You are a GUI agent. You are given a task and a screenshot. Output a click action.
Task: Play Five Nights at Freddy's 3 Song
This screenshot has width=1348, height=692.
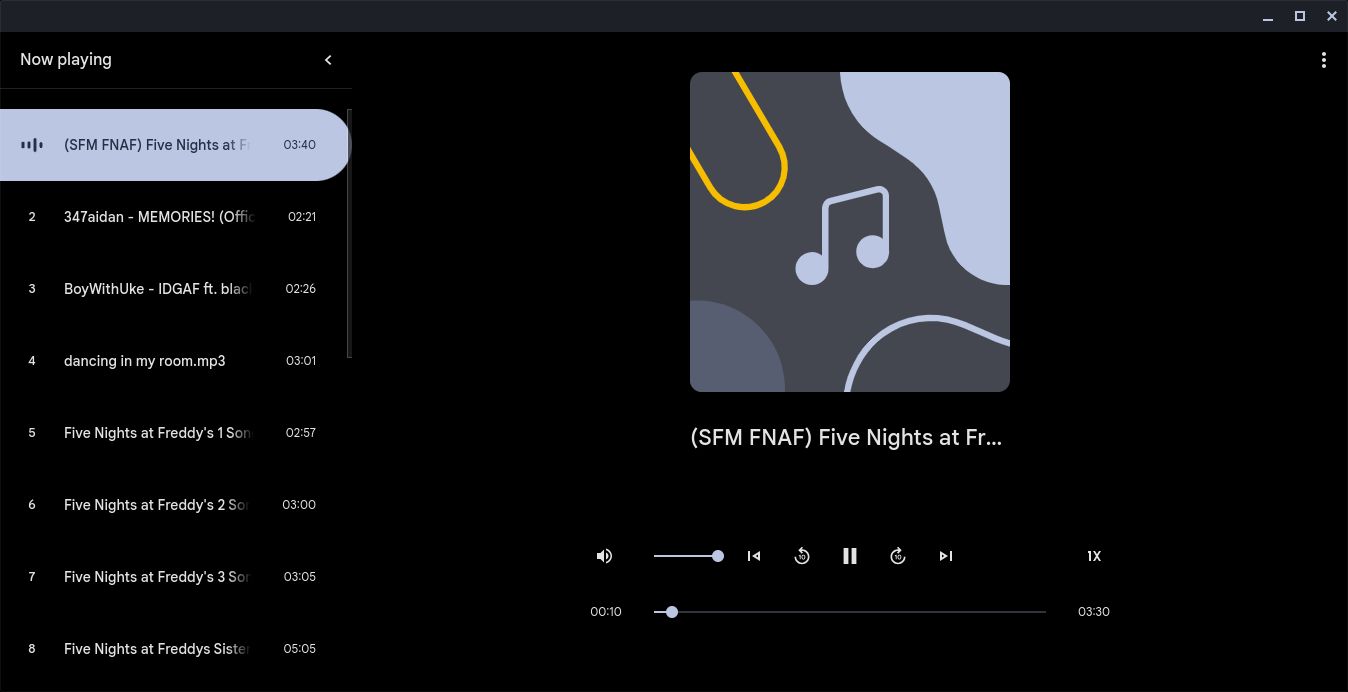click(175, 577)
